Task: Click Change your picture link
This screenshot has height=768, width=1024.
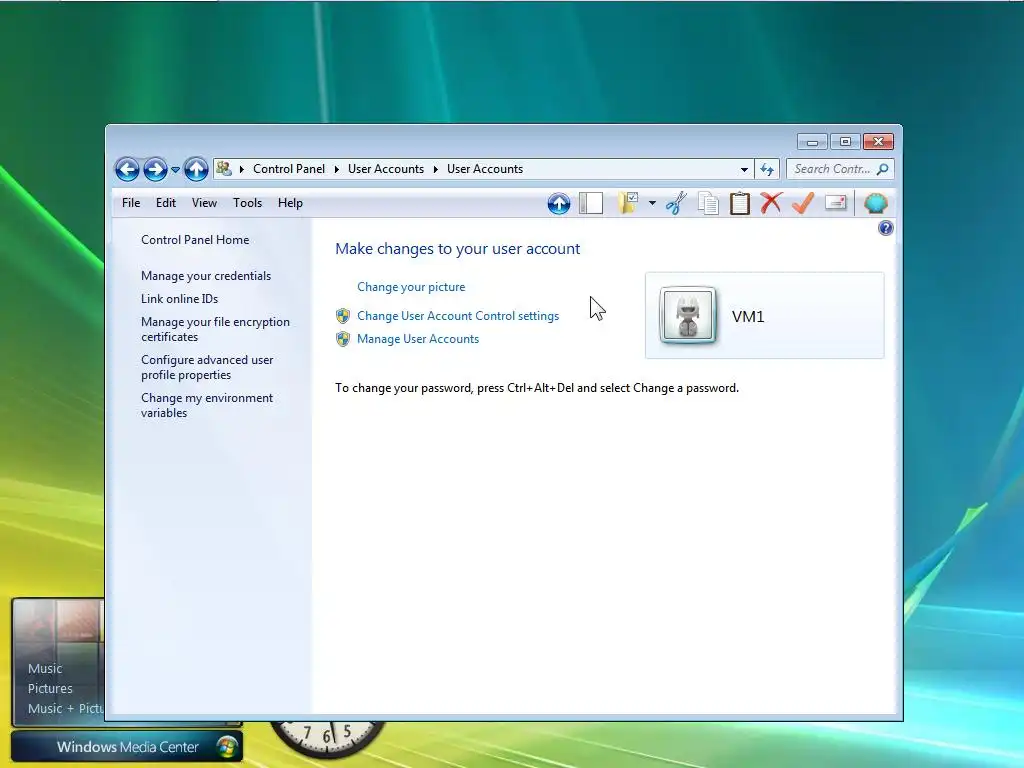Action: [411, 287]
